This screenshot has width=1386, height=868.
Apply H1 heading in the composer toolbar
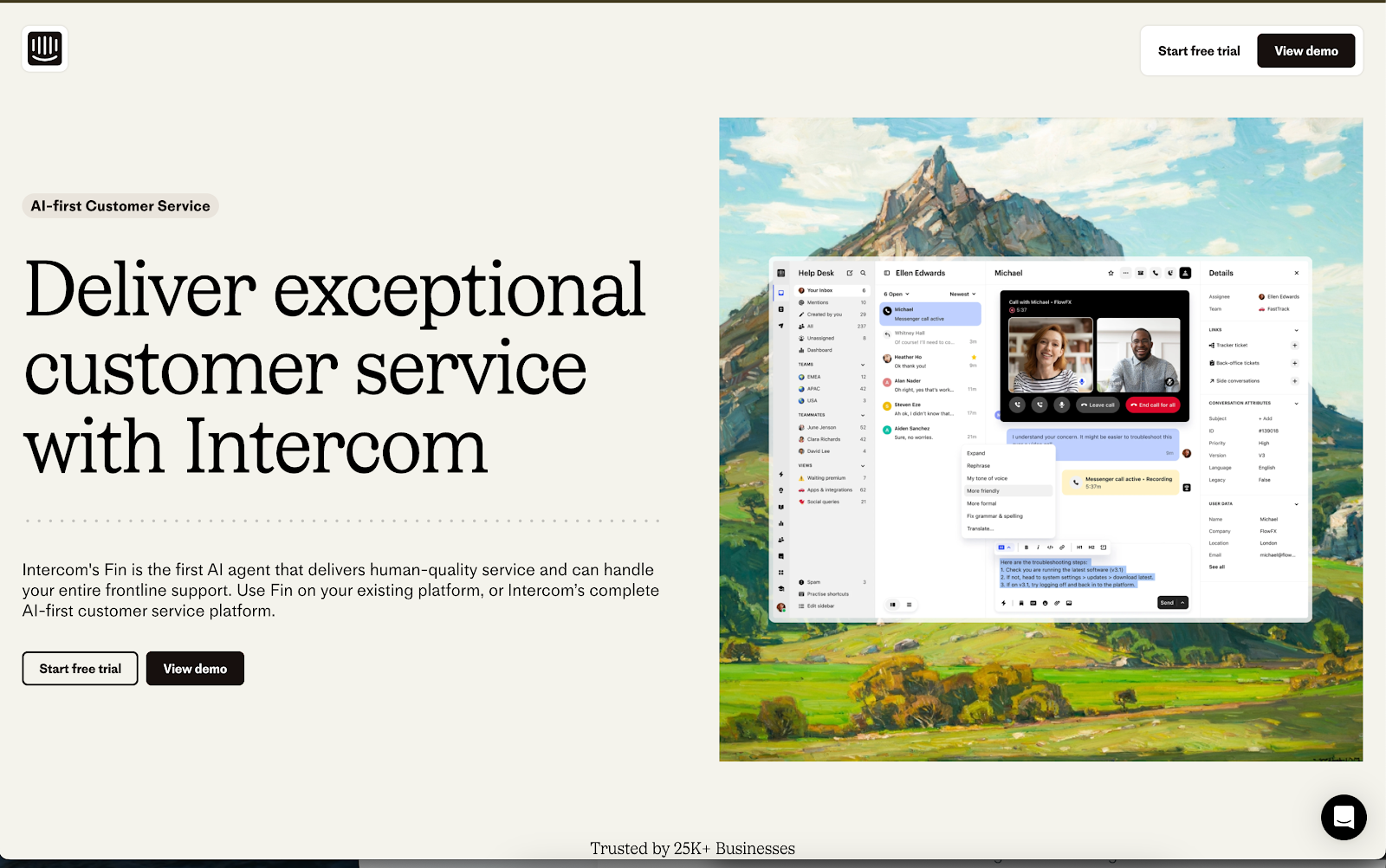1079,547
